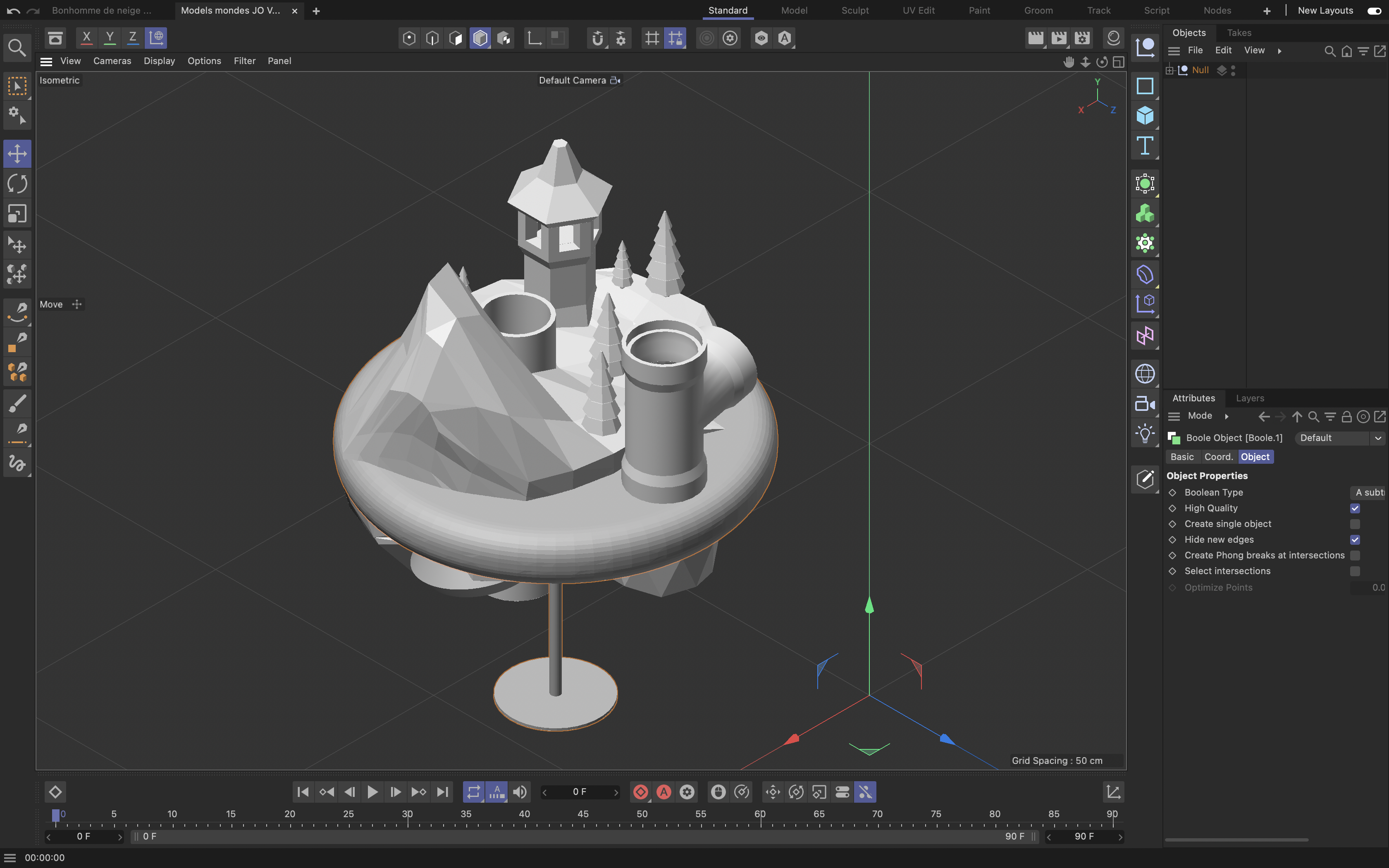This screenshot has width=1389, height=868.
Task: Toggle the New Layouts switch
Action: [x=1374, y=11]
